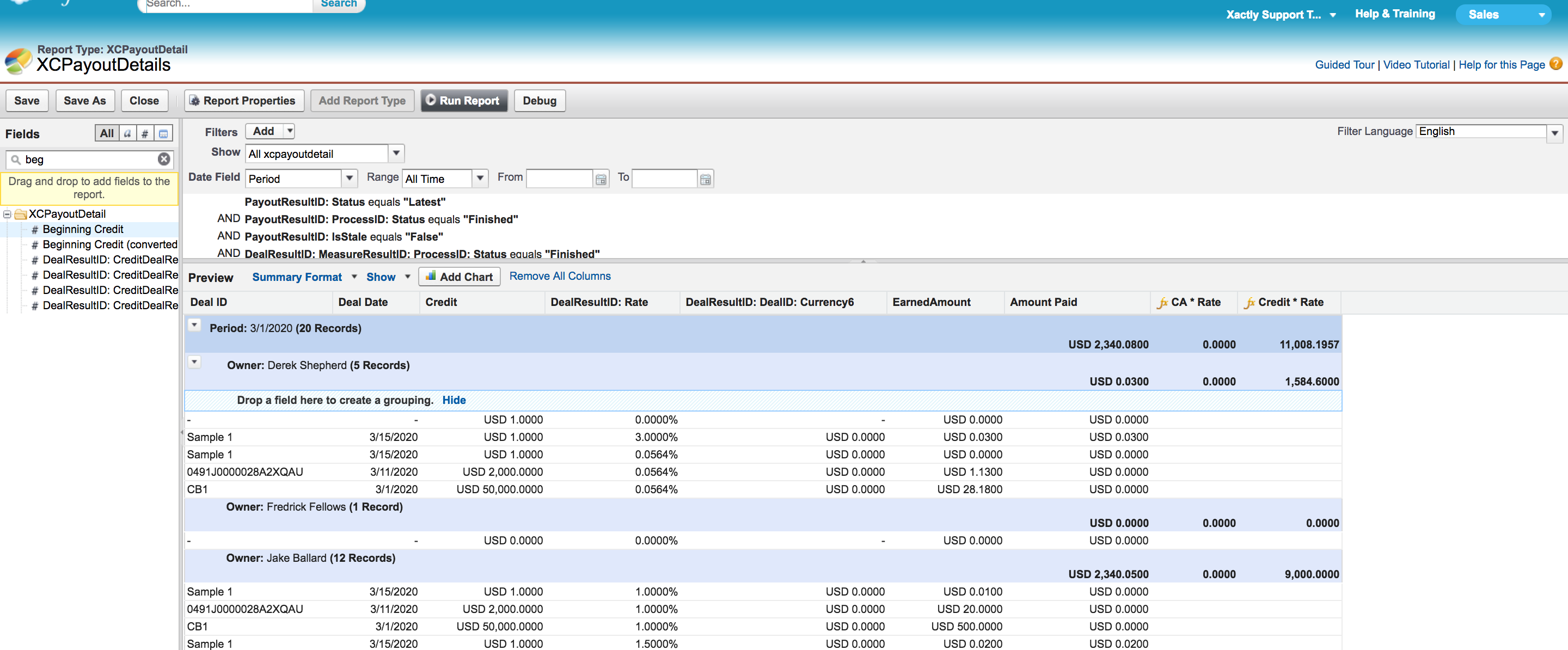Click the To date input field
The height and width of the screenshot is (650, 1568).
coord(664,179)
